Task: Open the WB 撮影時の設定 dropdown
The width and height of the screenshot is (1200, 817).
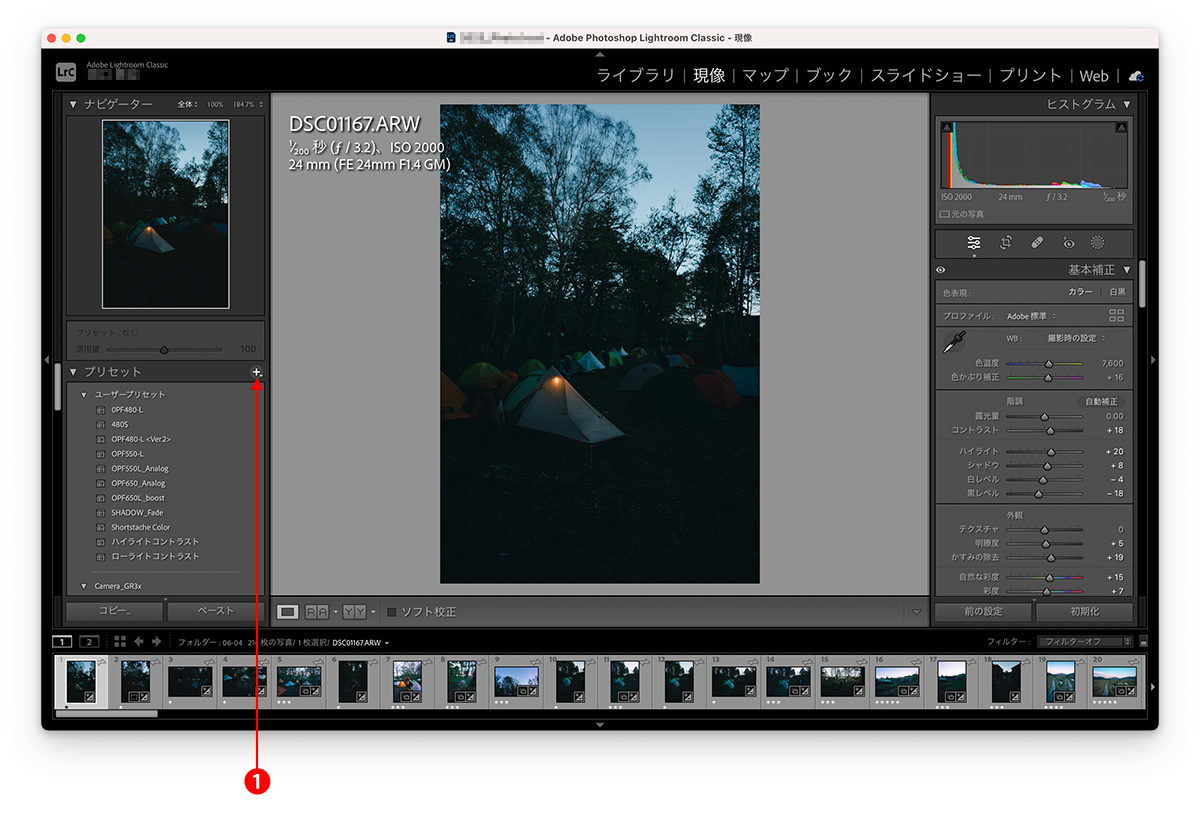Action: [x=1075, y=338]
